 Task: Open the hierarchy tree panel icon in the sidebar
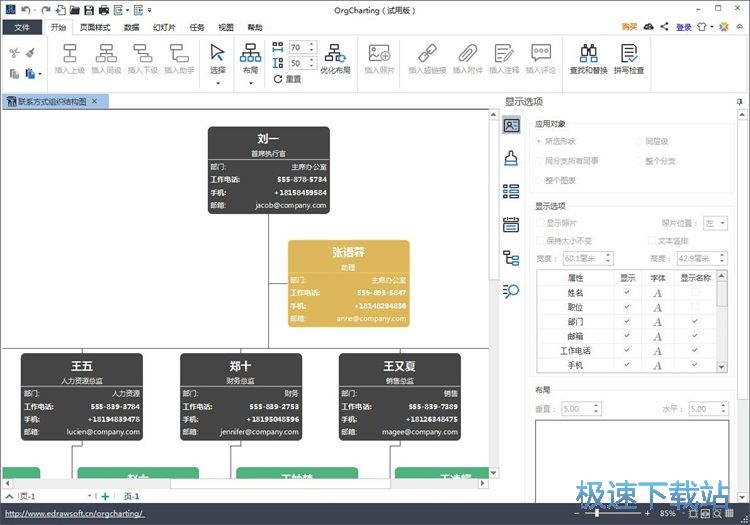(511, 258)
